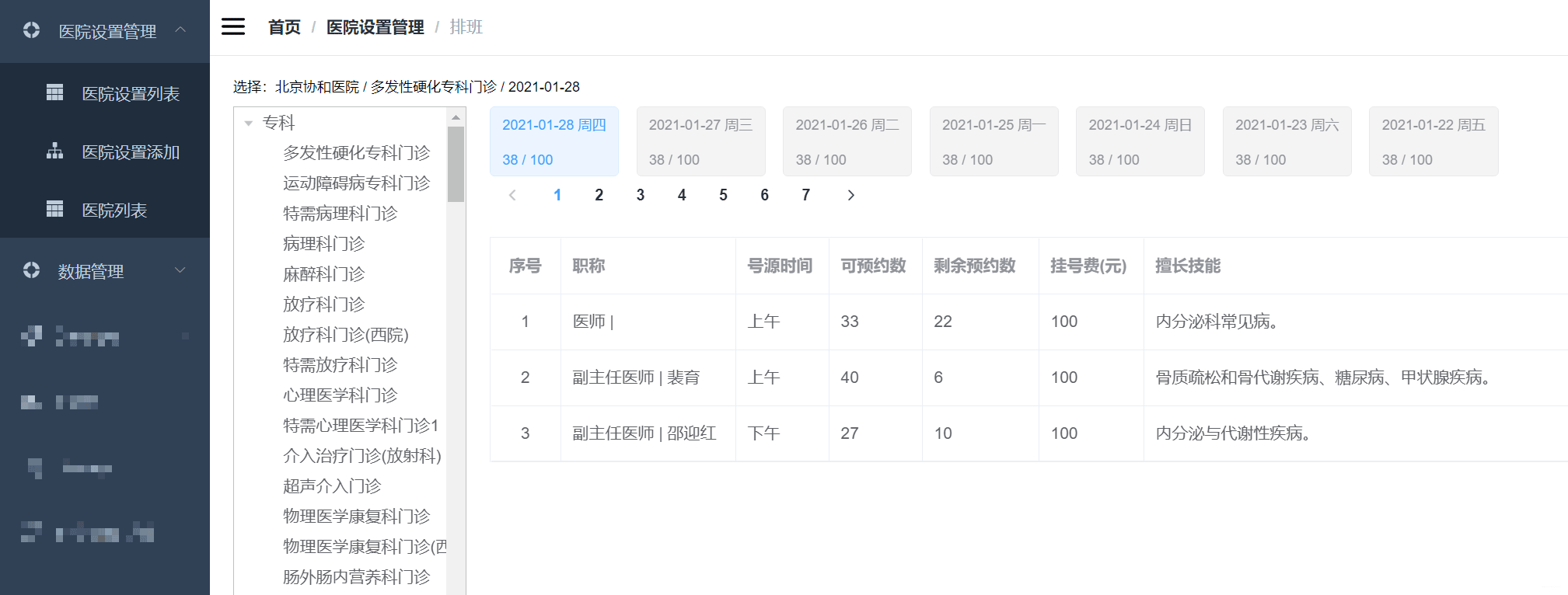Screen dimensions: 1568x595
Task: Click the 数据管理 sidebar icon
Action: tap(31, 270)
